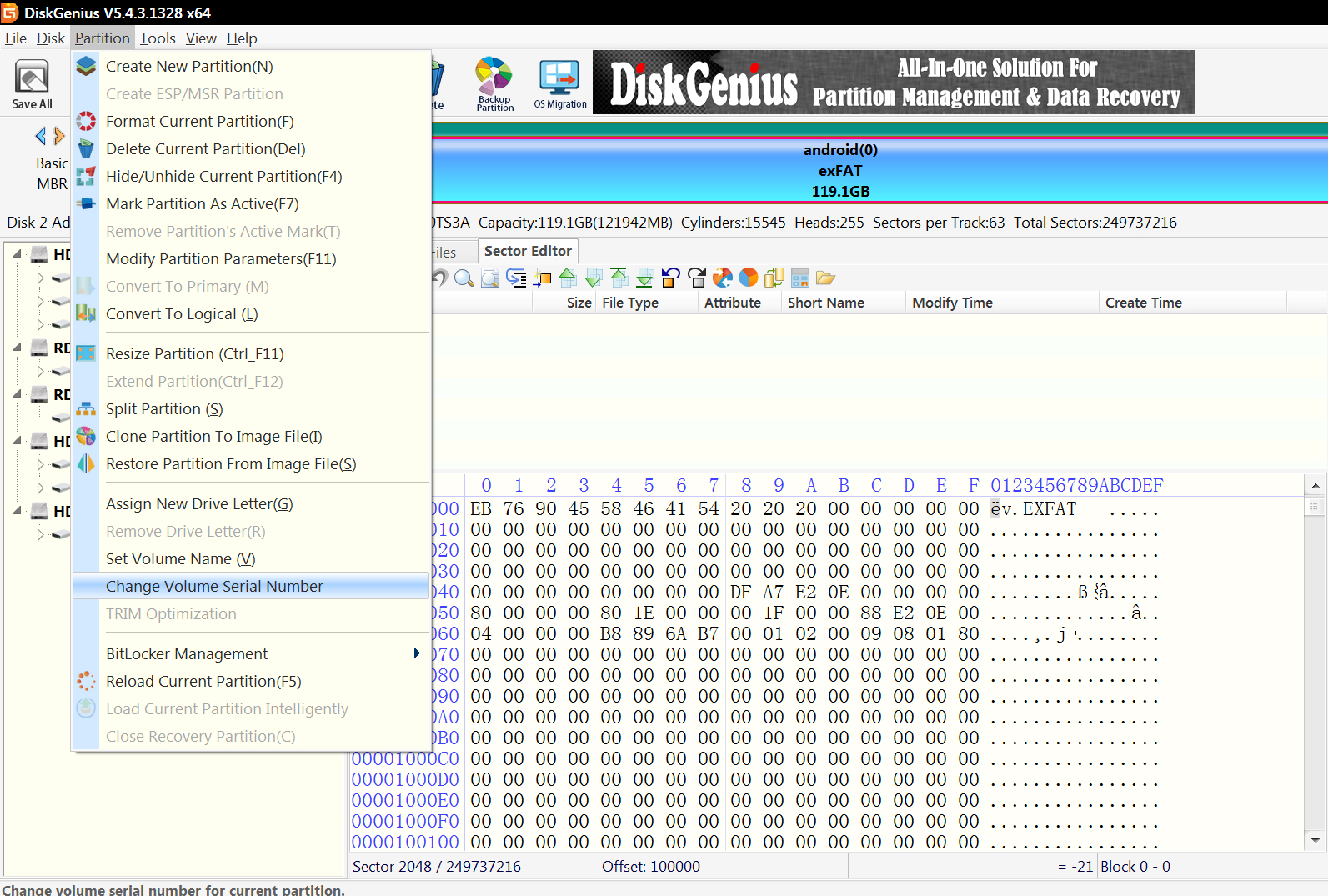Jump to last sector with barred down arrow
Image resolution: width=1328 pixels, height=896 pixels.
coord(645,278)
